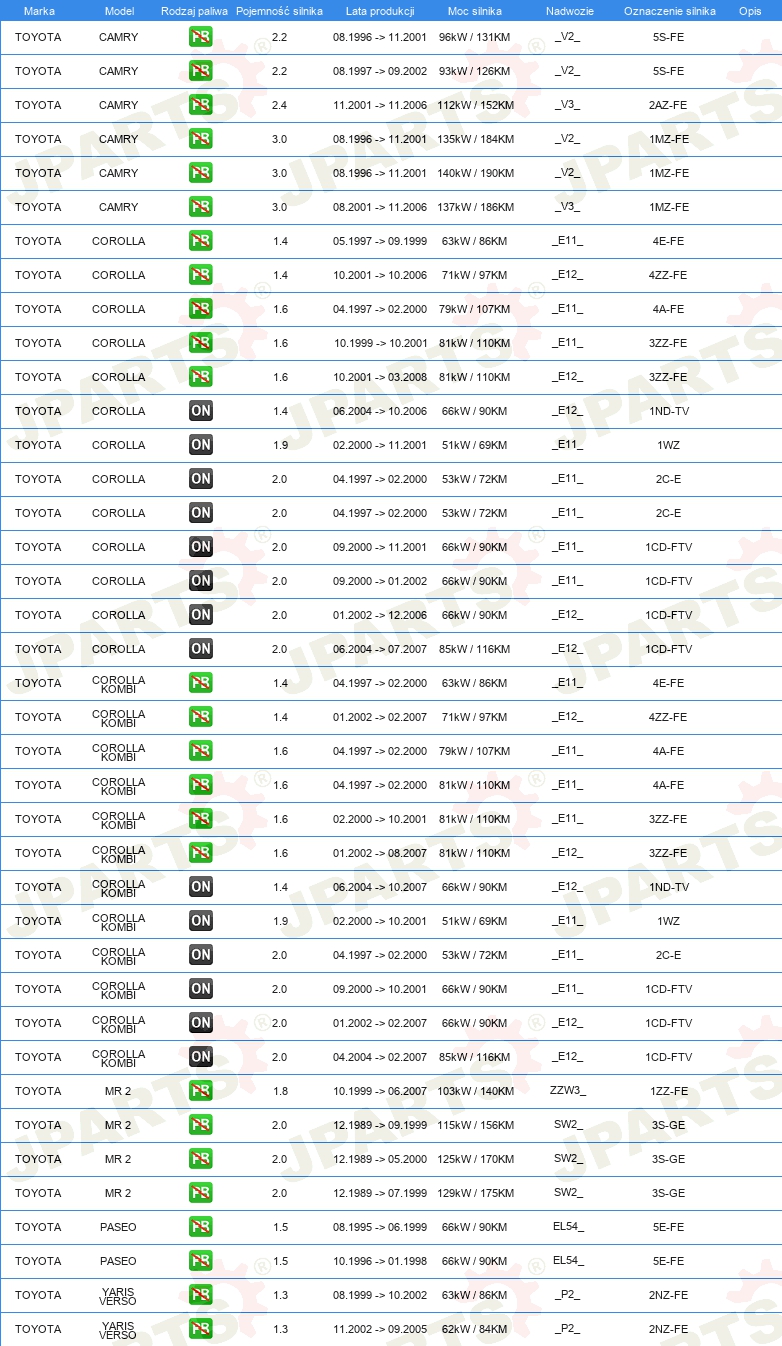Click the Oznaczenie silnika column header
The width and height of the screenshot is (782, 1346).
tap(669, 11)
